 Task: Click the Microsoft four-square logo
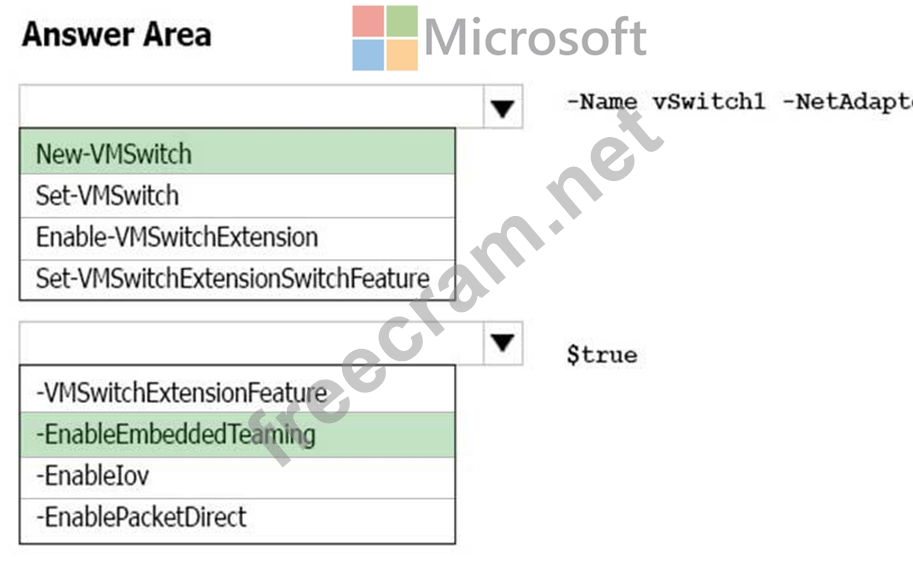pos(385,38)
